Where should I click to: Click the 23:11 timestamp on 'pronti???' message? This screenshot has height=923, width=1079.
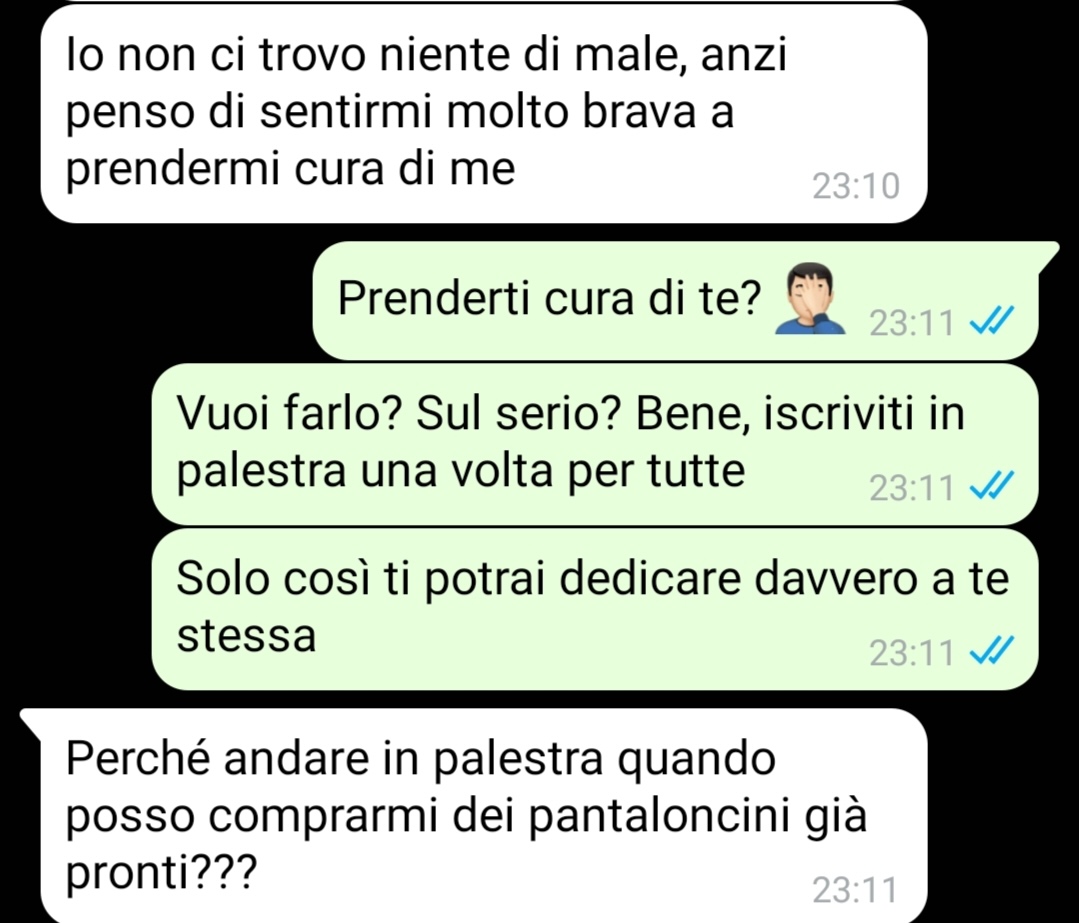click(x=855, y=889)
